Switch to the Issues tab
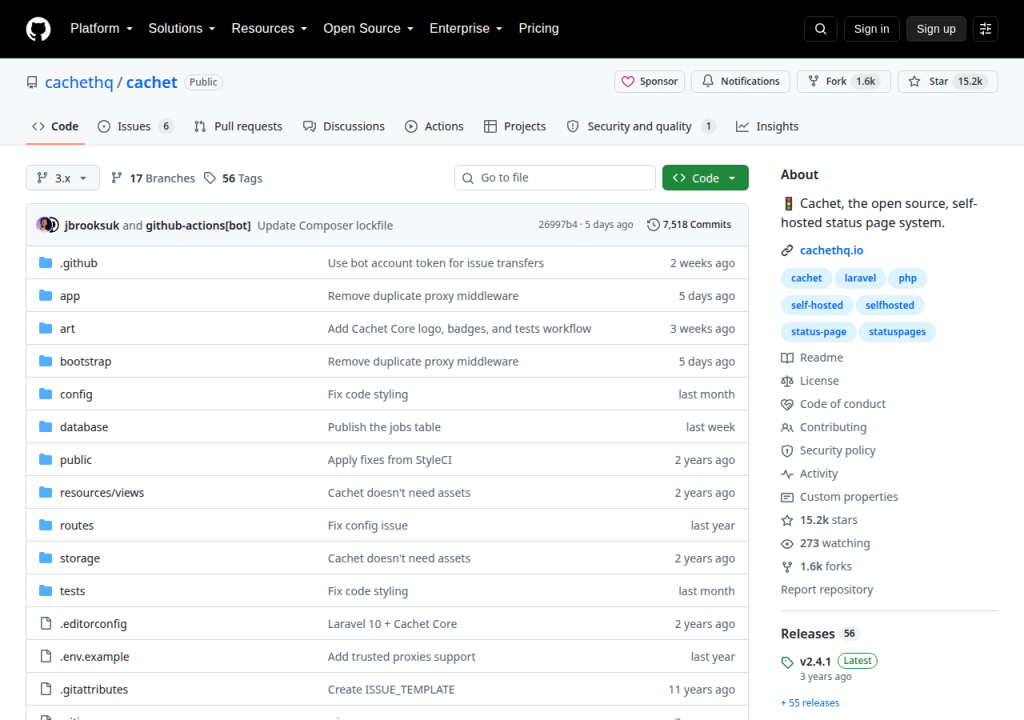Image resolution: width=1024 pixels, height=720 pixels. 135,127
